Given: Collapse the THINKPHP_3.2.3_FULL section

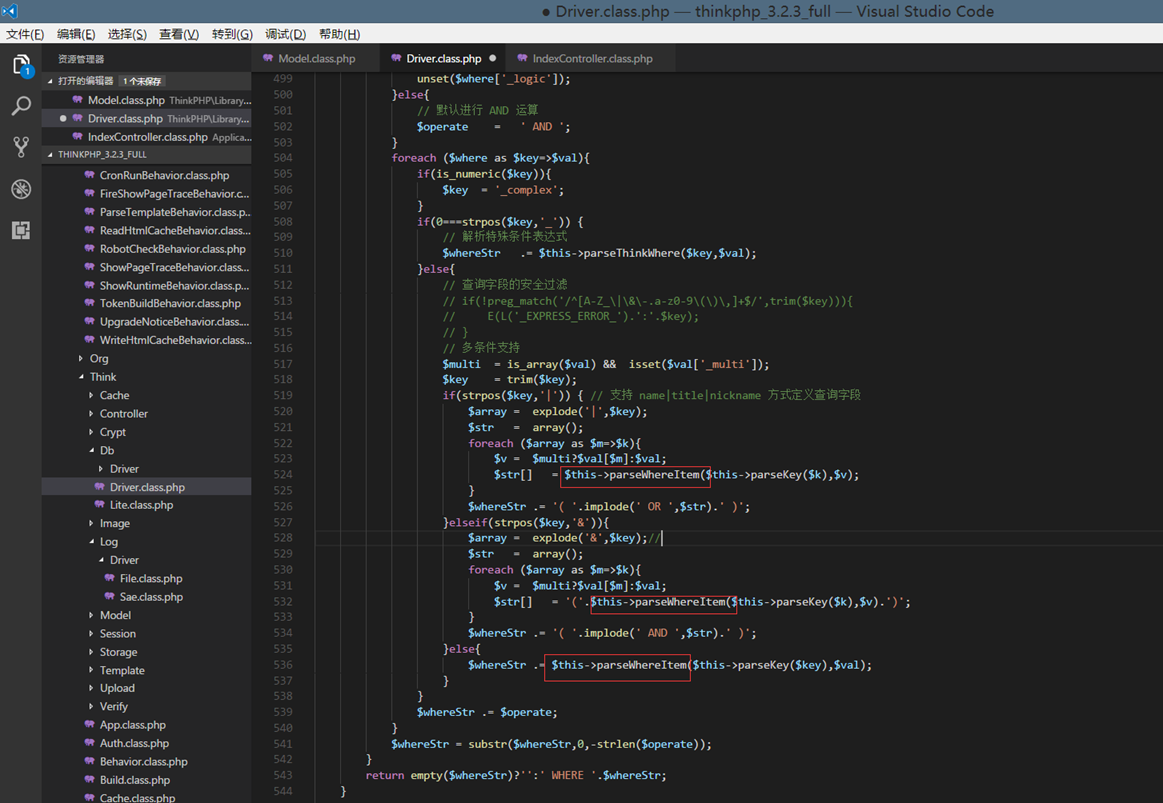Looking at the screenshot, I should (x=50, y=154).
